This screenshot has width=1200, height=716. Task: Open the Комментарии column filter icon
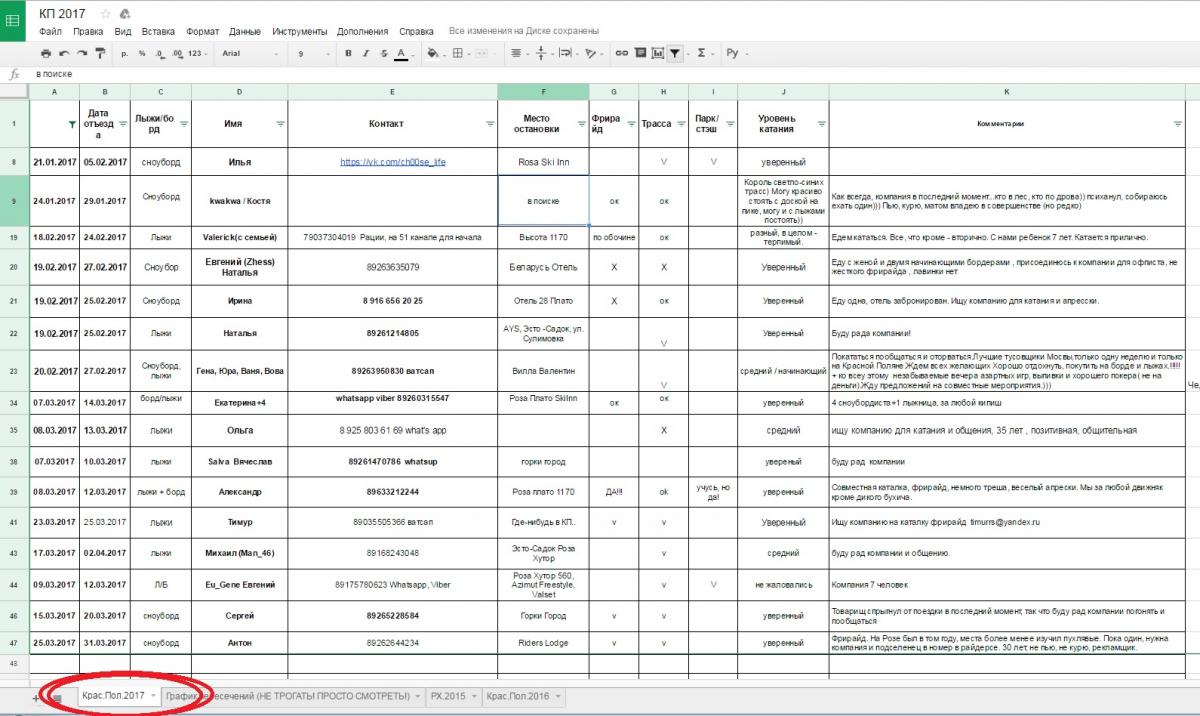coord(1178,124)
